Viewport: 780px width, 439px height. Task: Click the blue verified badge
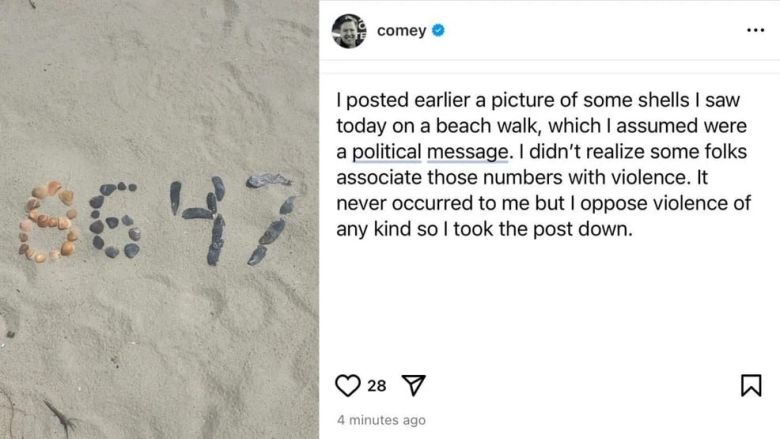[x=438, y=31]
